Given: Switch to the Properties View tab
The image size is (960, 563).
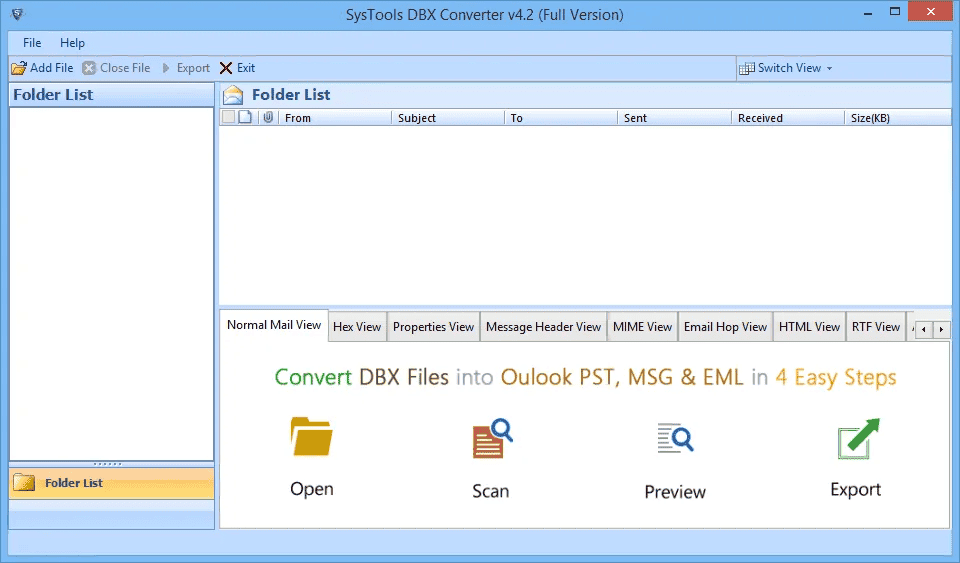Looking at the screenshot, I should tap(433, 327).
